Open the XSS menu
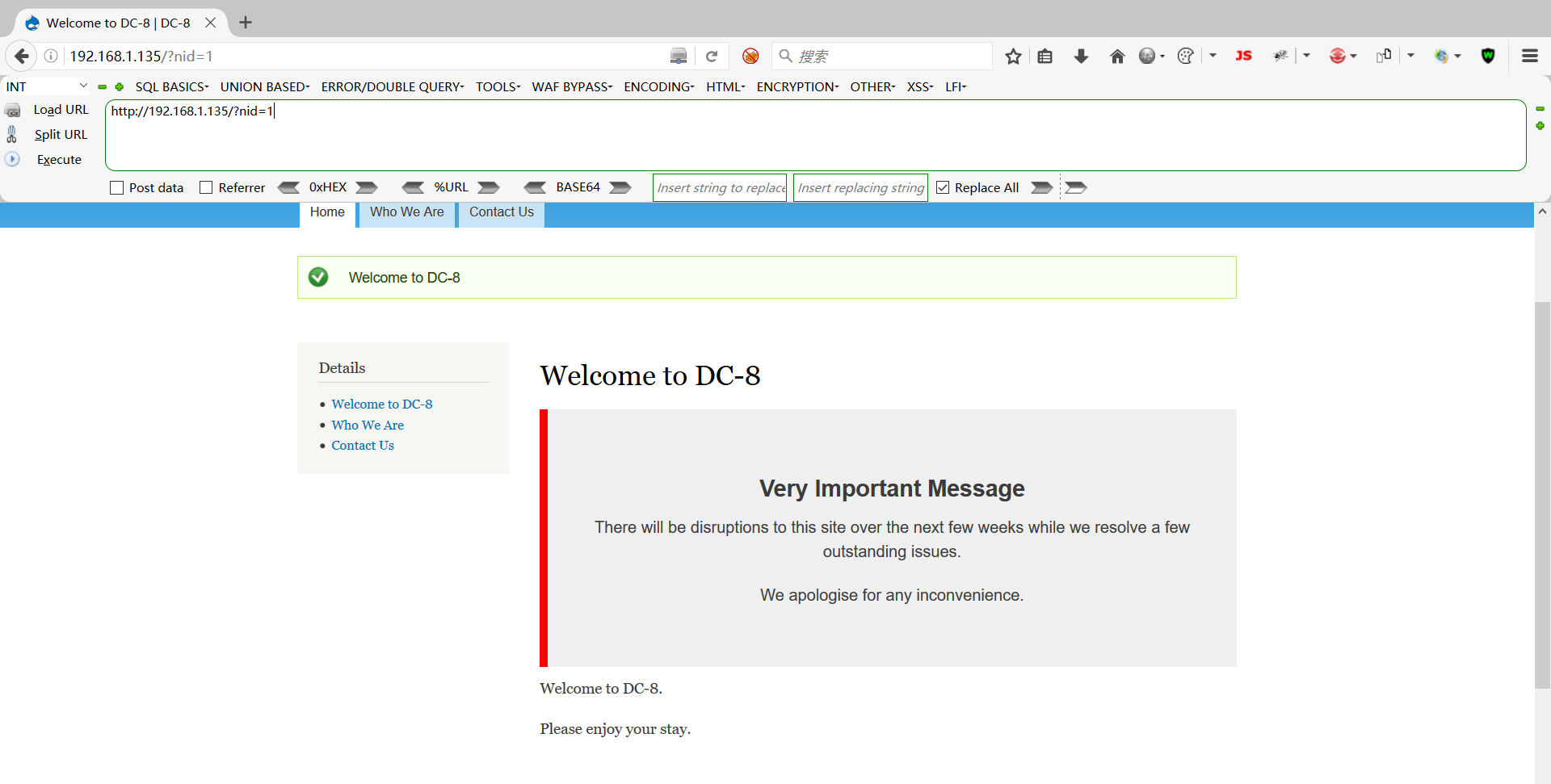This screenshot has width=1551, height=784. click(x=920, y=86)
